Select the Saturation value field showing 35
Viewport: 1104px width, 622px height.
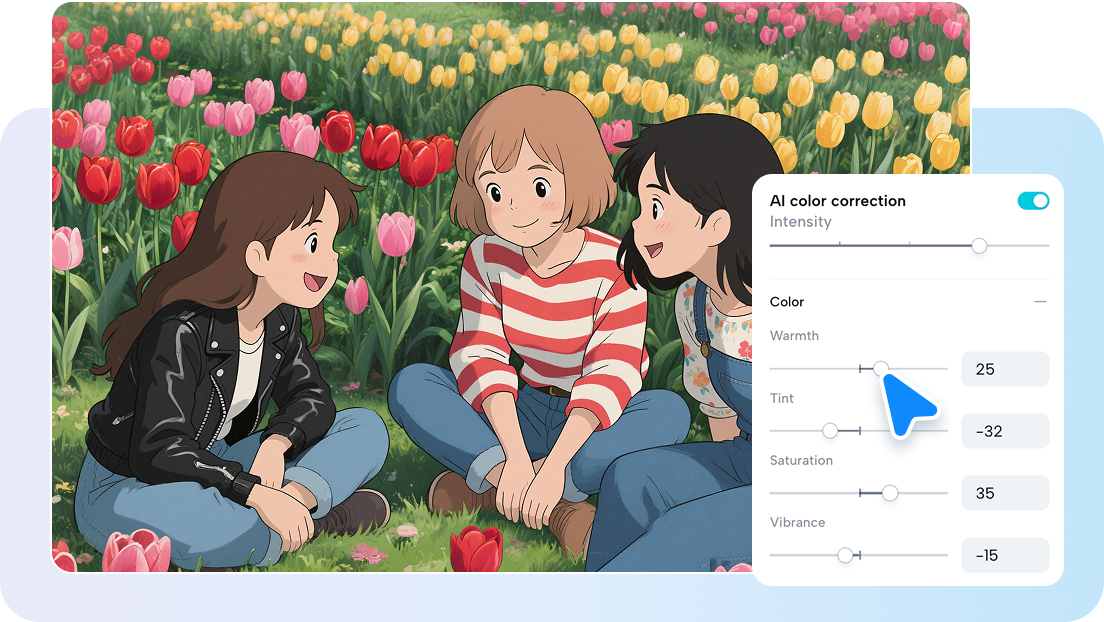point(1004,493)
